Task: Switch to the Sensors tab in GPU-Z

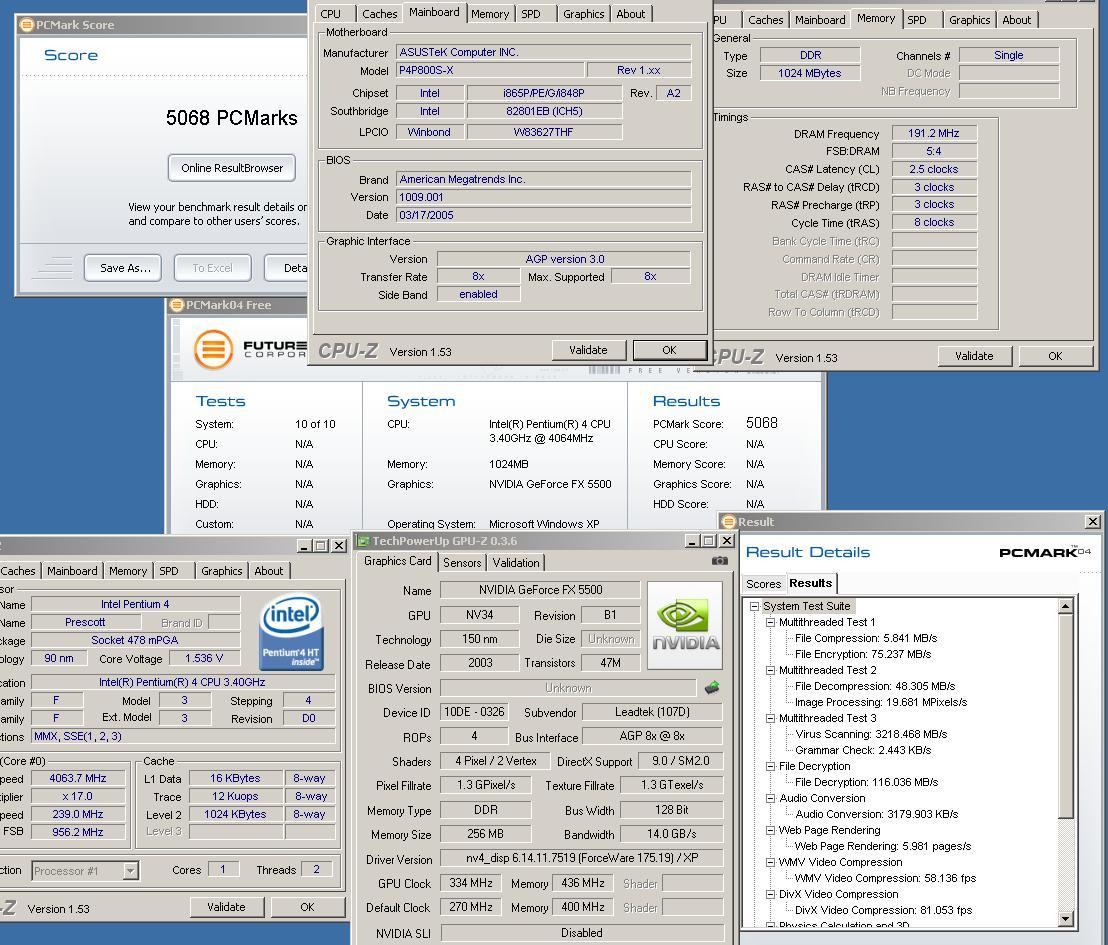Action: pos(461,563)
